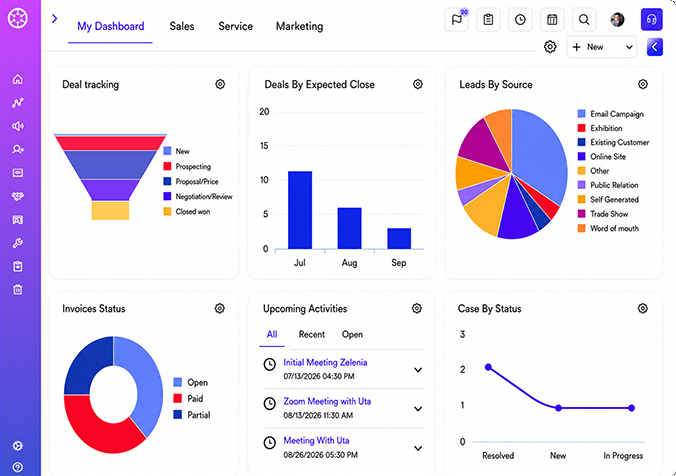Toggle the Prospecting legend entry in funnel
The image size is (676, 476).
point(187,166)
